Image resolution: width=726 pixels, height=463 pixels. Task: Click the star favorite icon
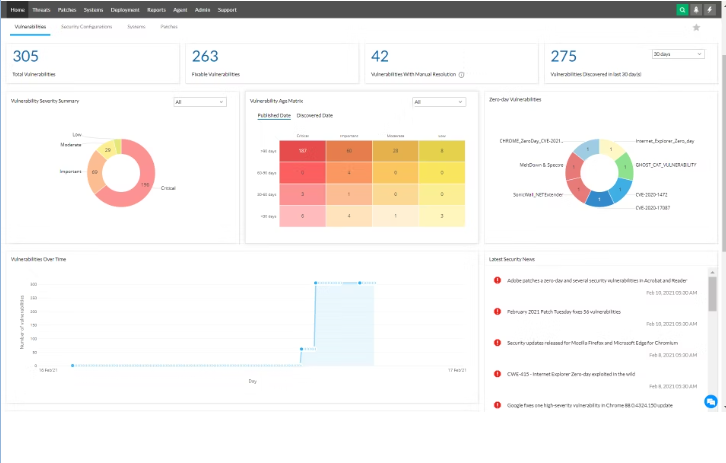[x=696, y=27]
